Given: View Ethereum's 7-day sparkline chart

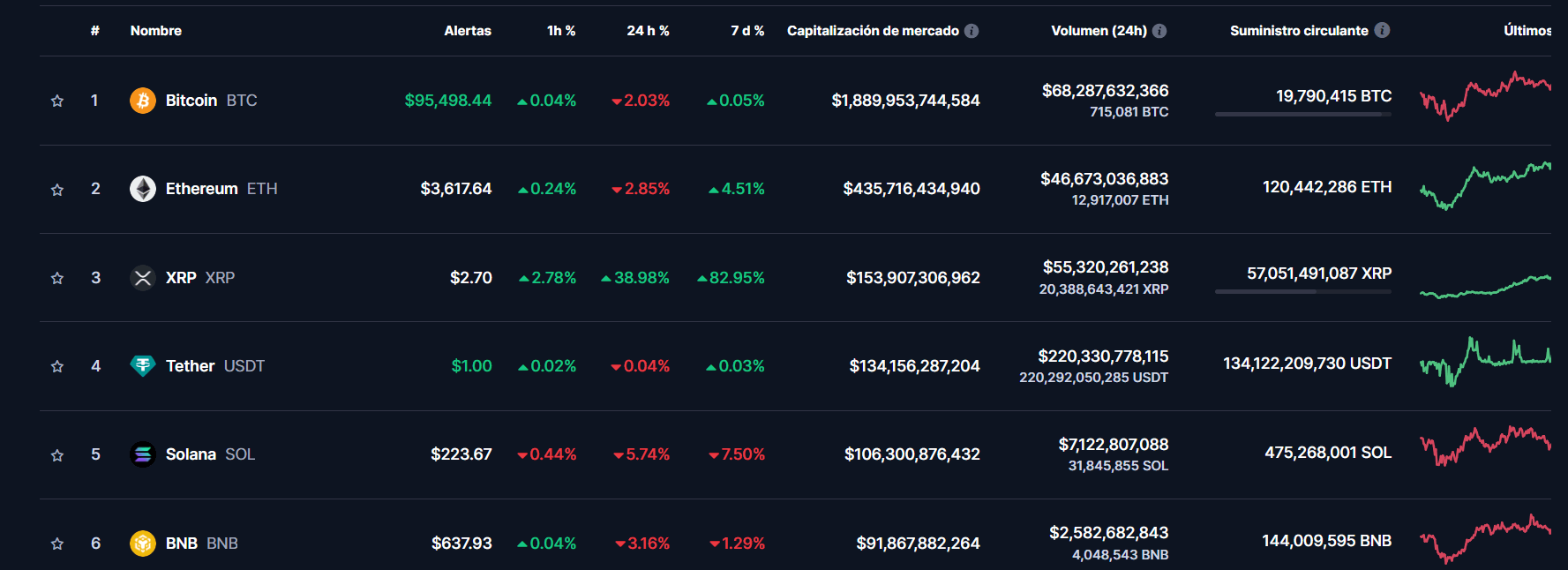Looking at the screenshot, I should pos(1485,186).
